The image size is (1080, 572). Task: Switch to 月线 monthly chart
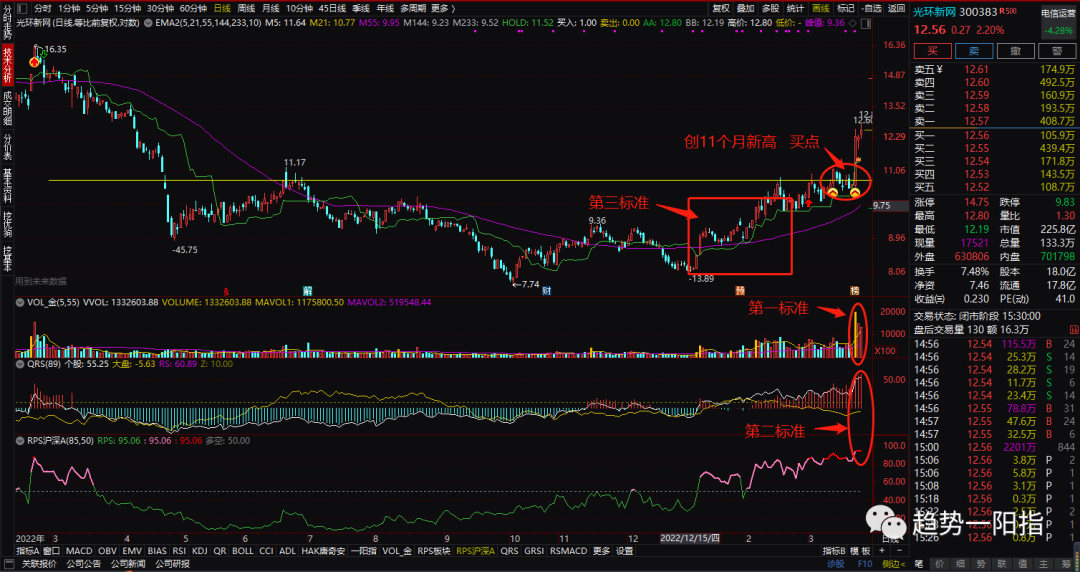coord(271,9)
